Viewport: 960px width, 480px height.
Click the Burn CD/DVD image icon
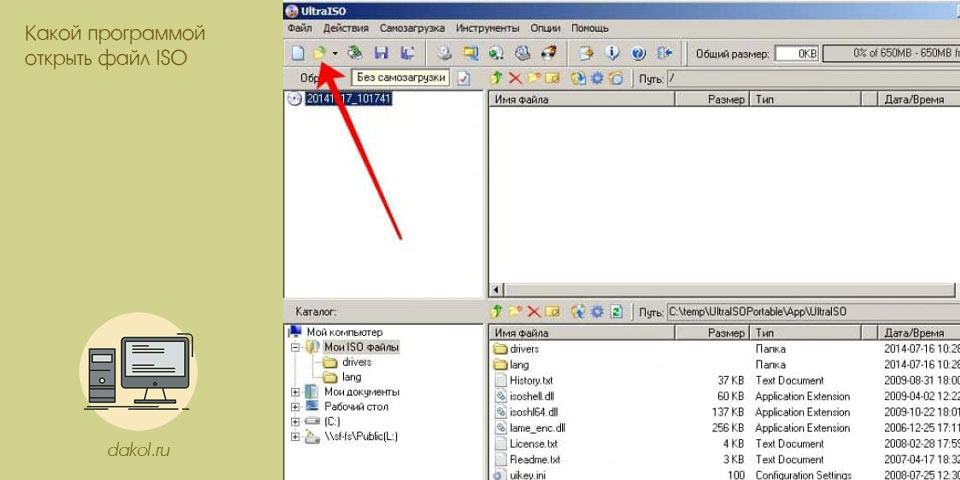tap(549, 53)
